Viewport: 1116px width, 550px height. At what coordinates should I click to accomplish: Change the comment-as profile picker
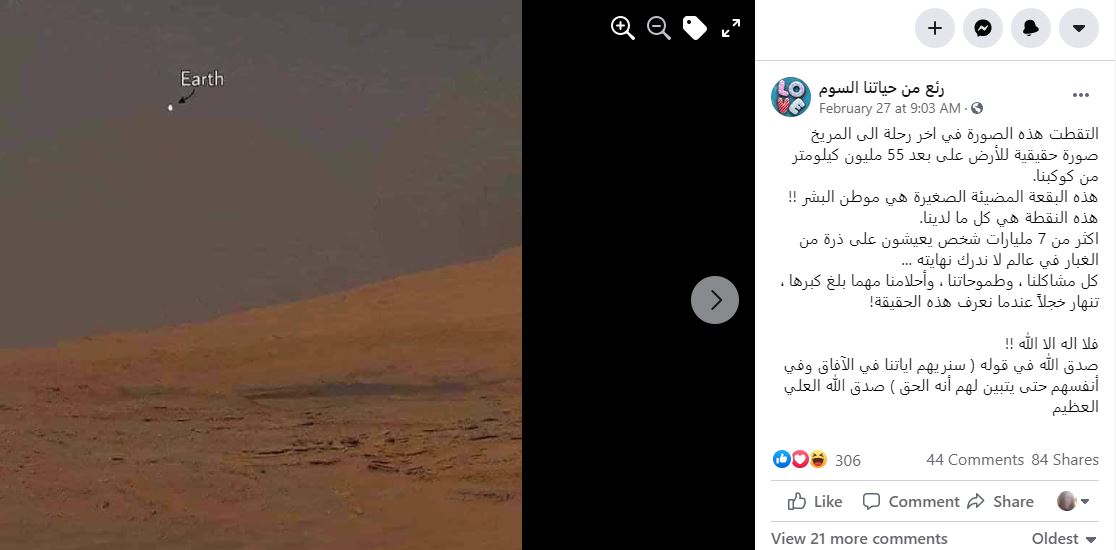click(1073, 502)
